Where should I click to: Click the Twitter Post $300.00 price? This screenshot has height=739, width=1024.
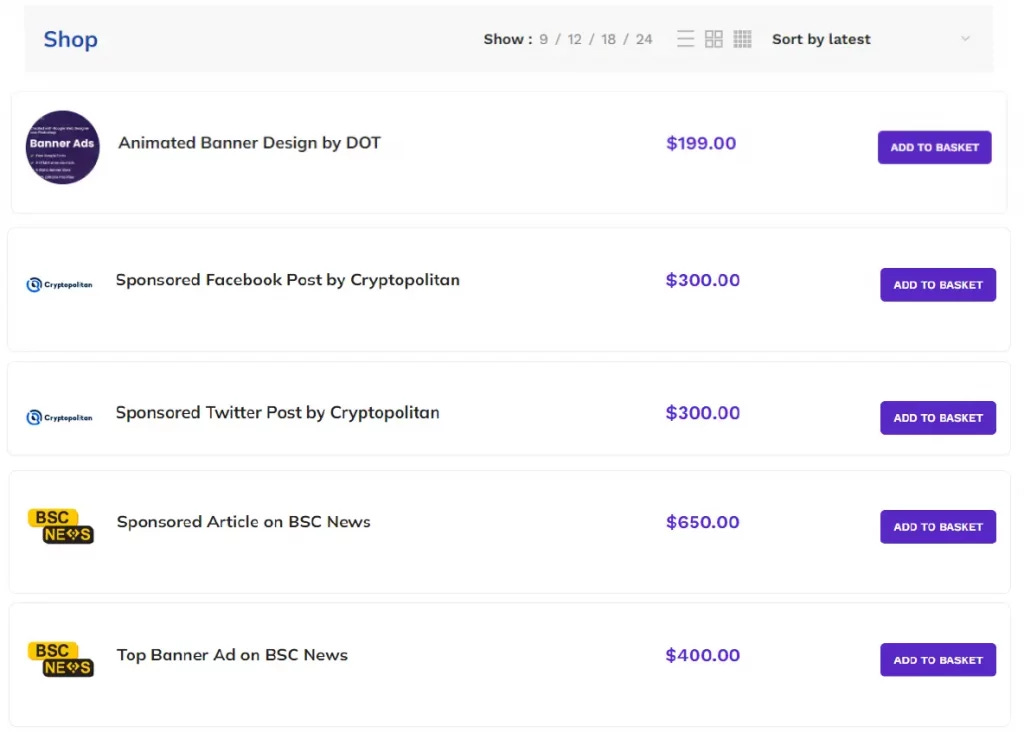click(x=703, y=413)
